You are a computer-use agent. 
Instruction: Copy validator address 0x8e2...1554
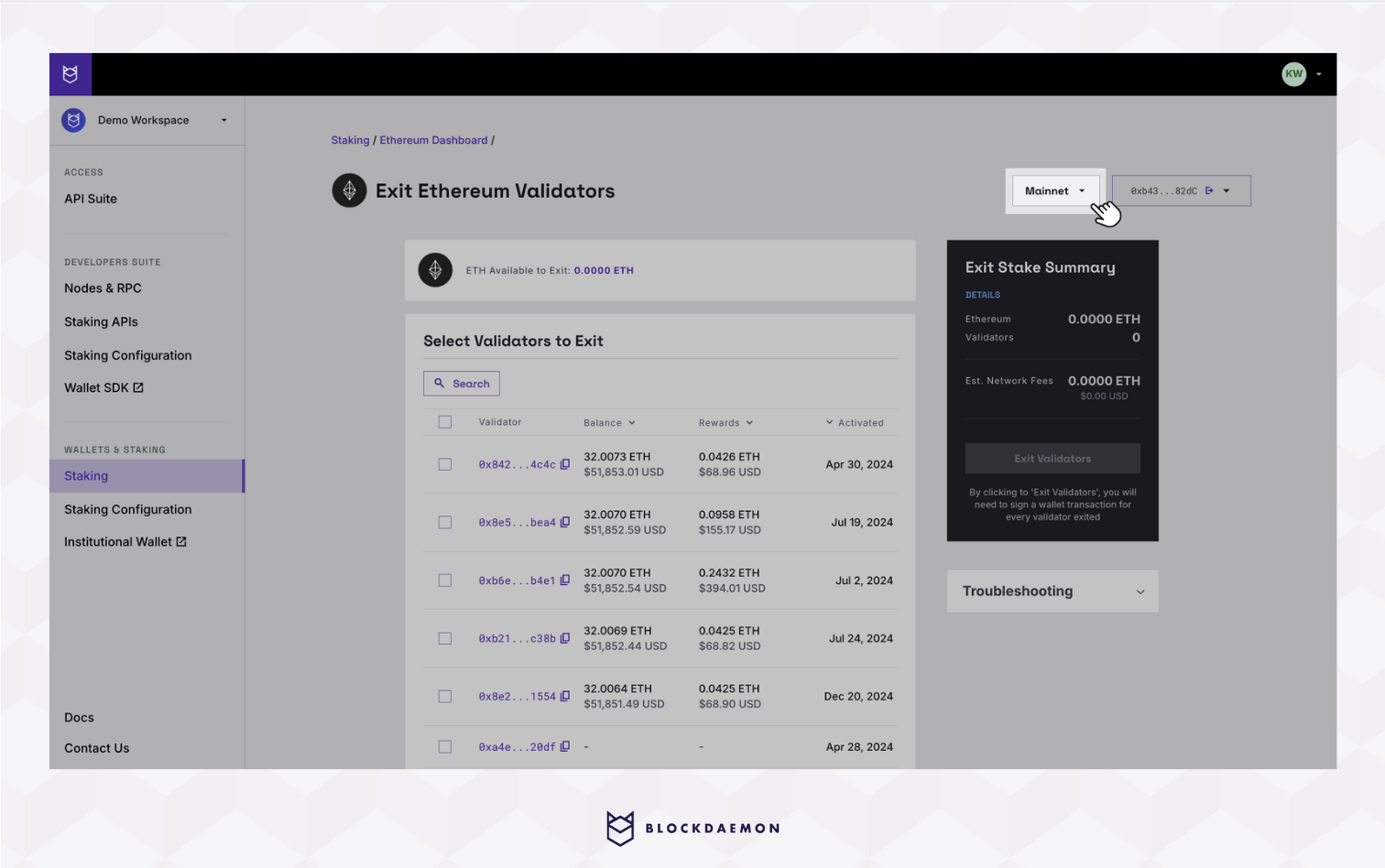coord(565,696)
